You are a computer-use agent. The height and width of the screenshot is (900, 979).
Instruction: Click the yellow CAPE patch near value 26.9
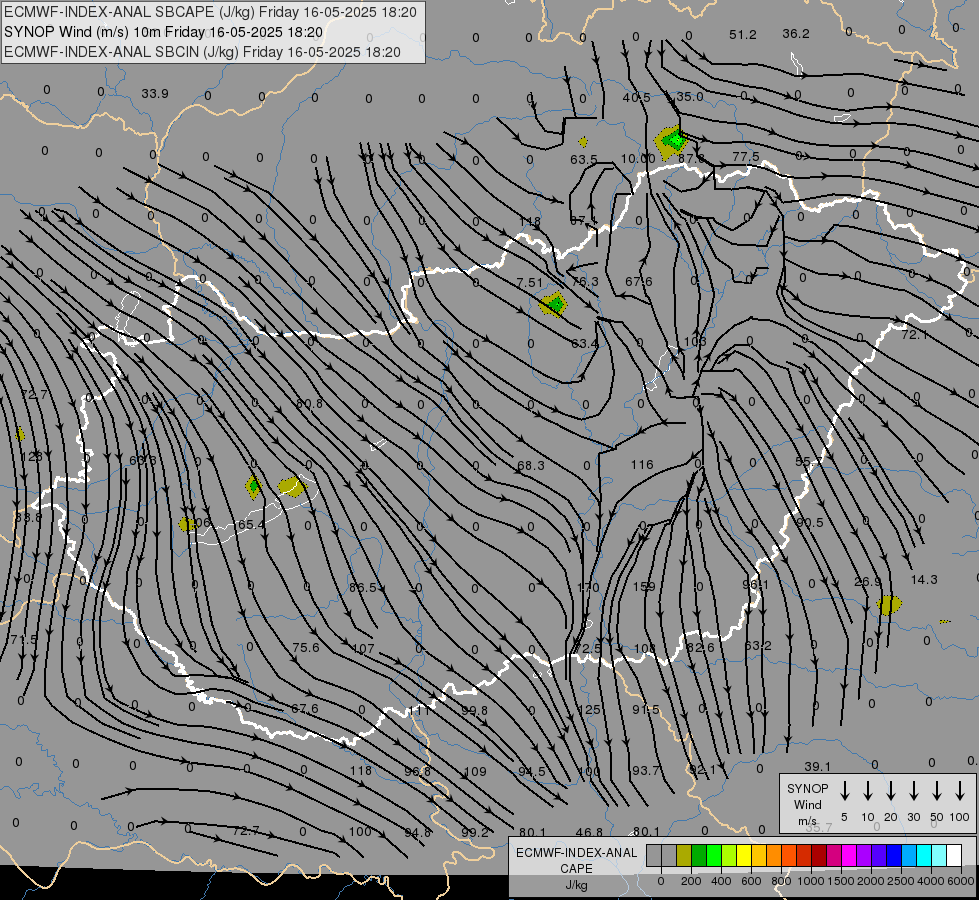(x=888, y=605)
